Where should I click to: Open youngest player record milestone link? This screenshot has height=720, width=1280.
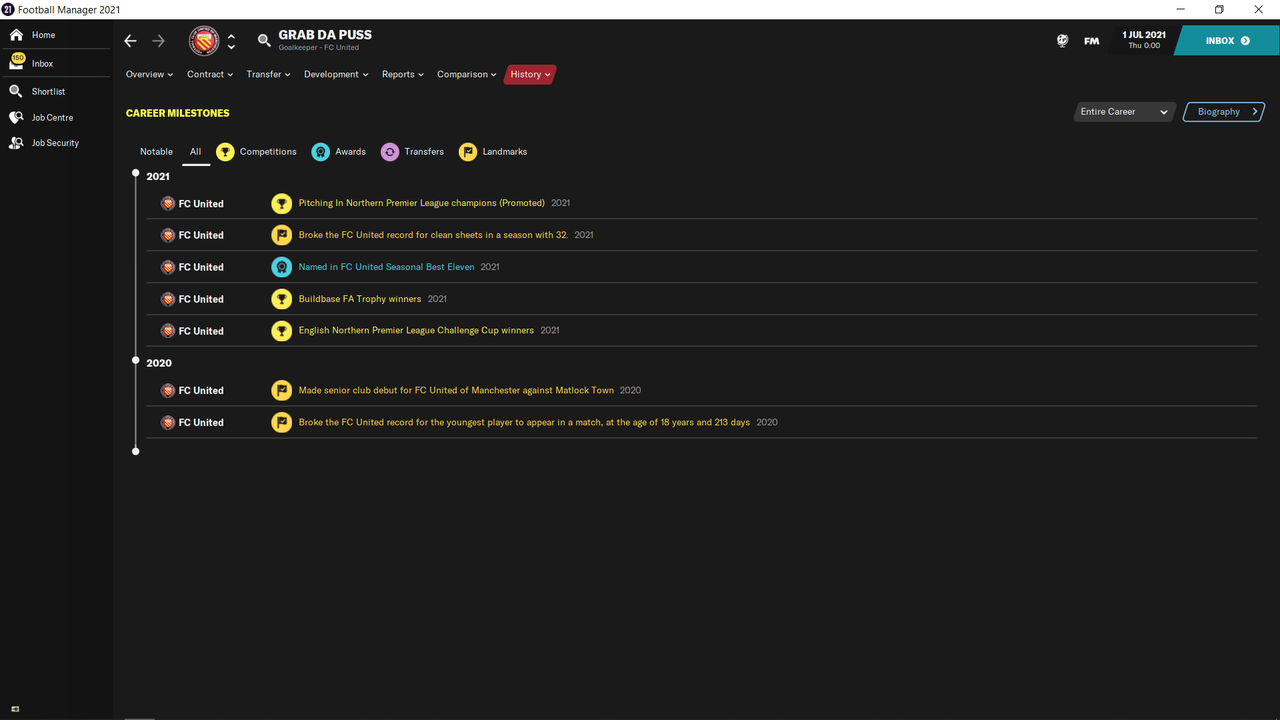pyautogui.click(x=524, y=422)
